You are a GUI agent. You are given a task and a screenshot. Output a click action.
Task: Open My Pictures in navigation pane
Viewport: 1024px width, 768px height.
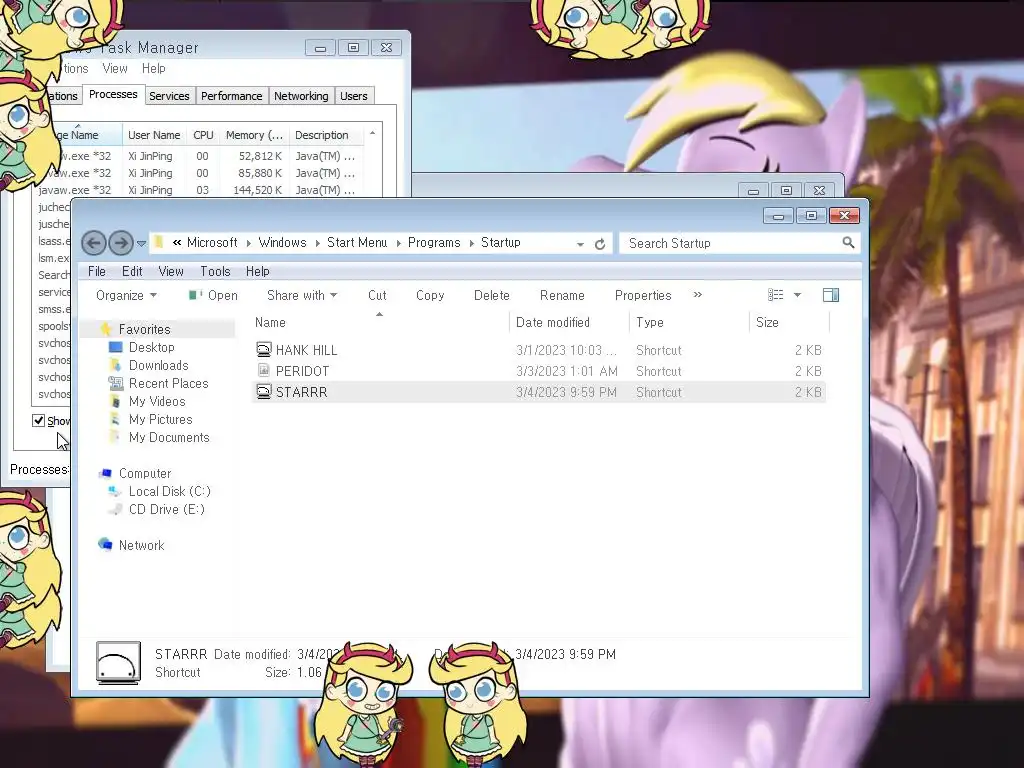(160, 419)
